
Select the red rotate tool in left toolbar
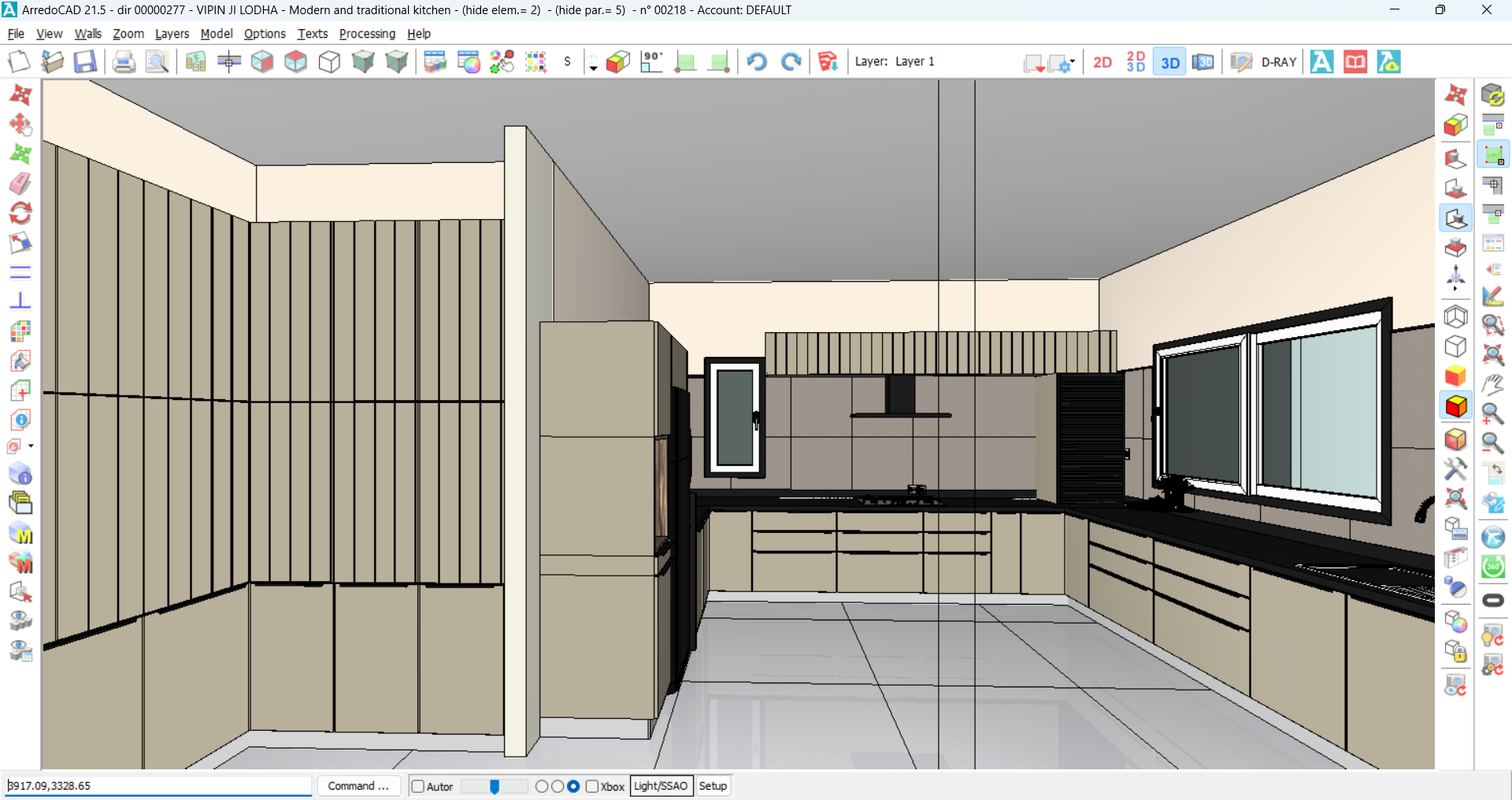[21, 213]
